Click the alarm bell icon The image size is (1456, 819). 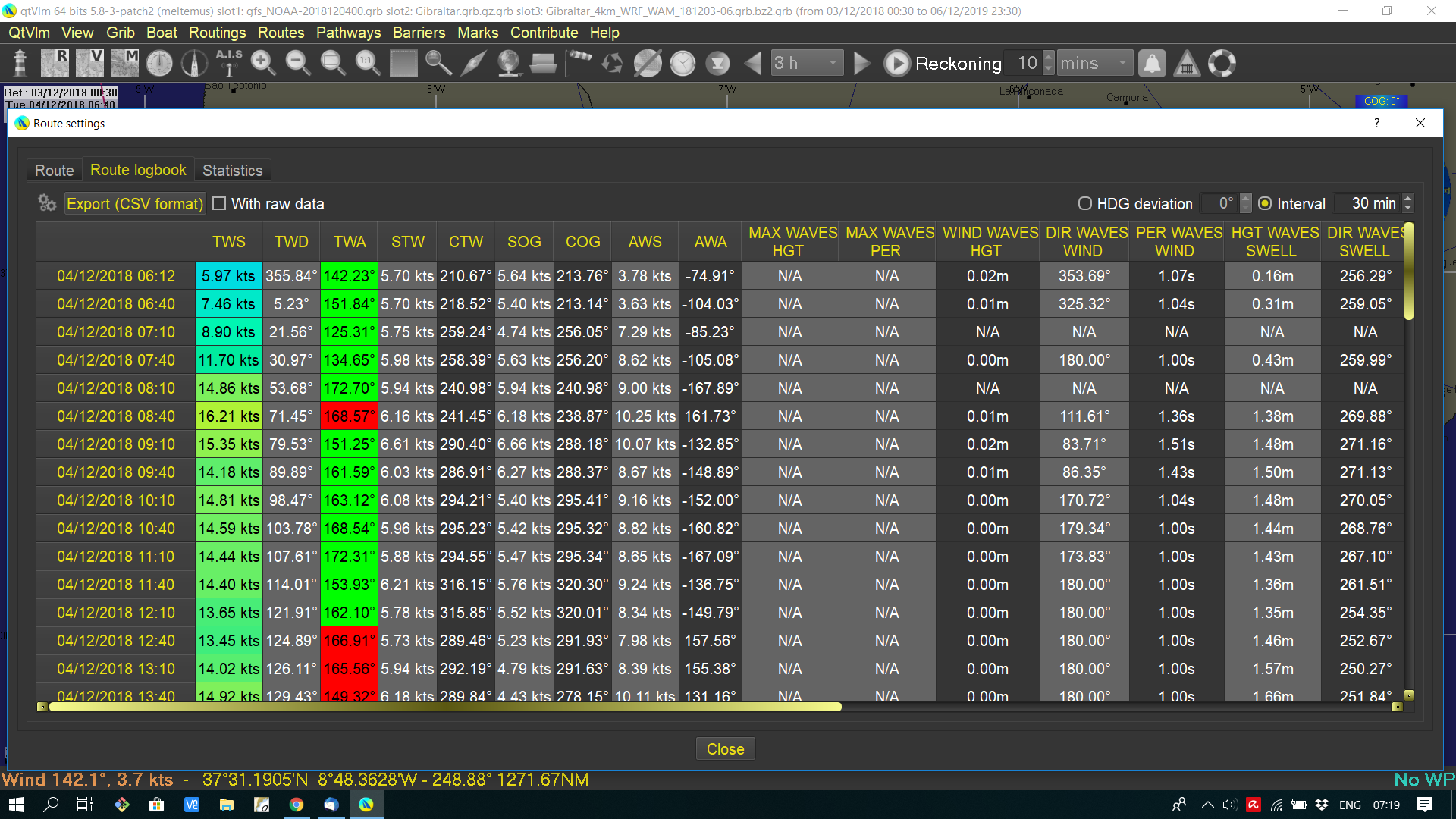[1152, 64]
